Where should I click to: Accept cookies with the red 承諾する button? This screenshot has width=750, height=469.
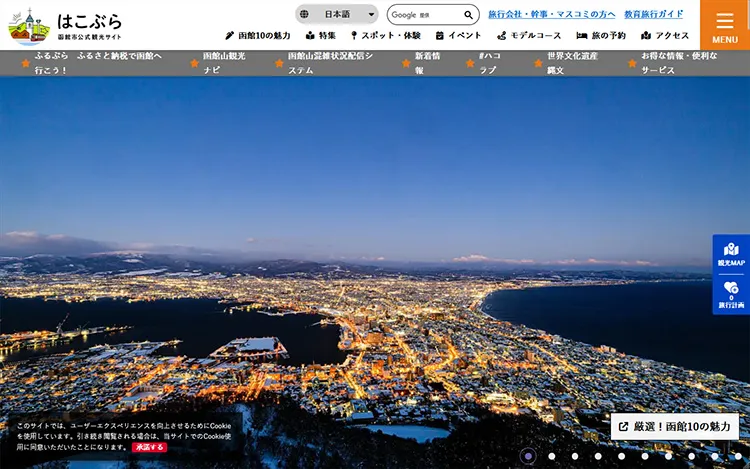tap(150, 447)
